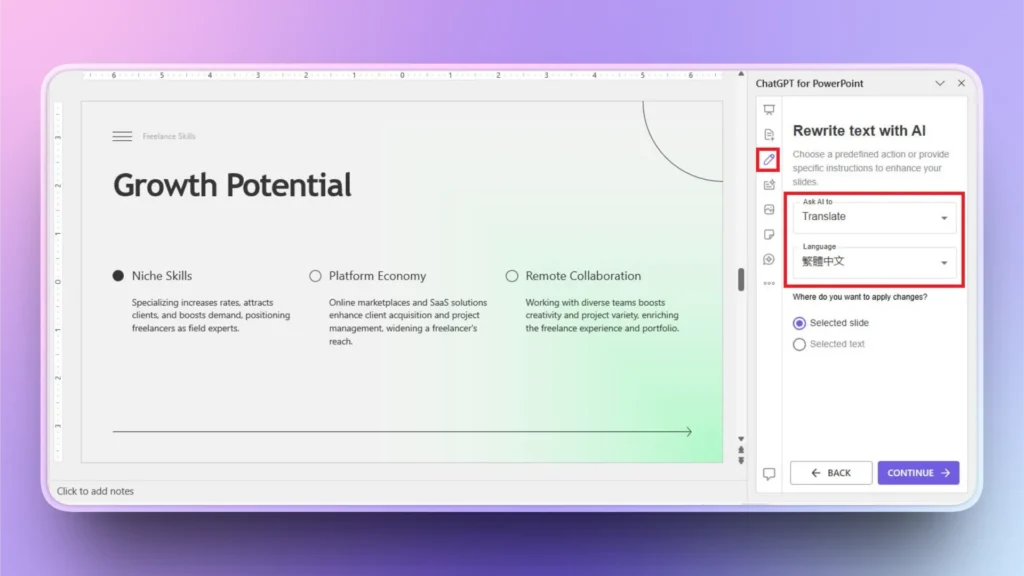Expand the Language dropdown showing 繁體中文
The image size is (1024, 576).
coord(875,261)
